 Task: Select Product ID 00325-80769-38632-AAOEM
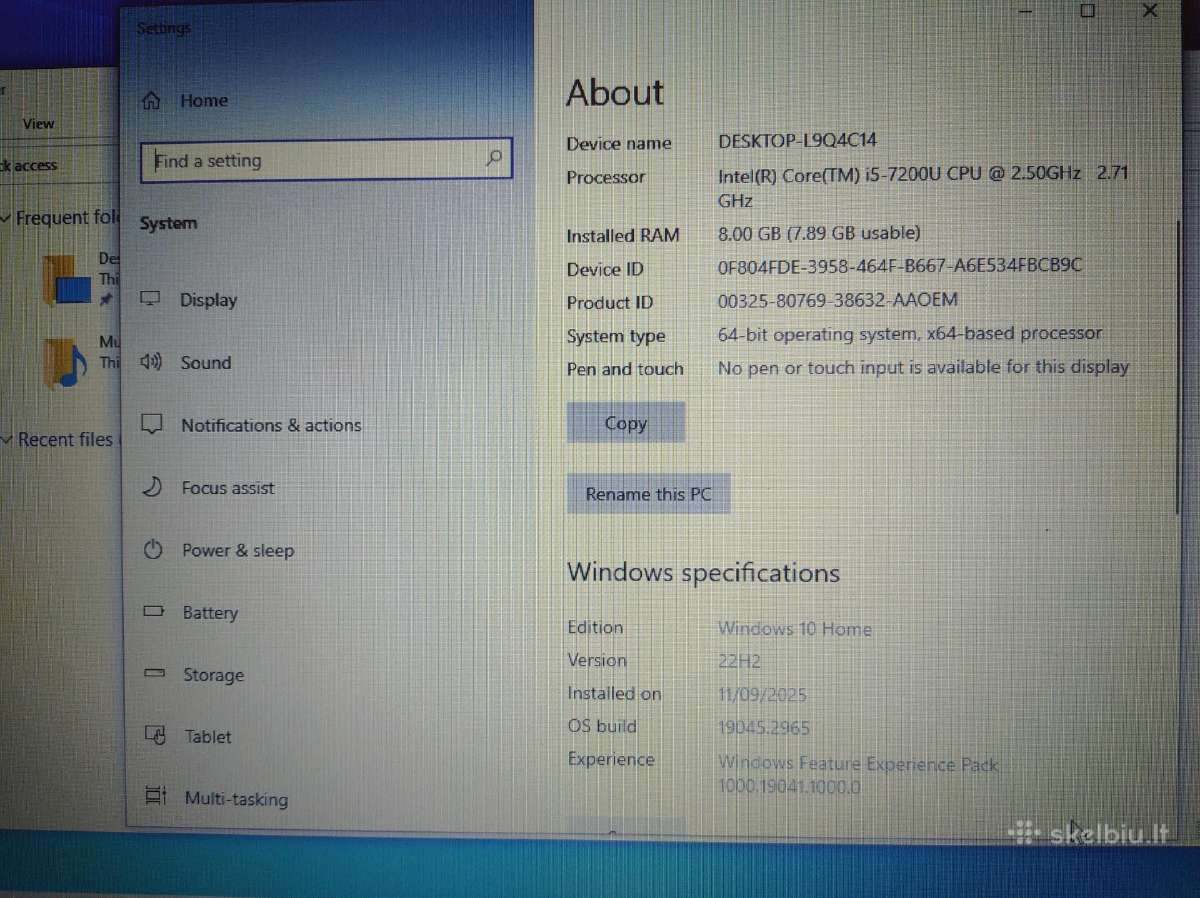pyautogui.click(x=838, y=300)
